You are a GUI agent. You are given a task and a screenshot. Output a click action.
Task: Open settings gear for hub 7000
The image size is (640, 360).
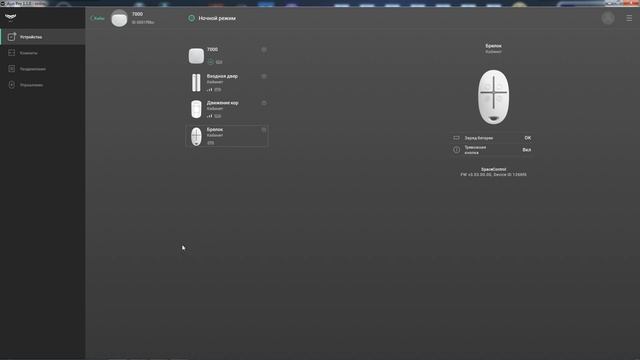tap(264, 50)
